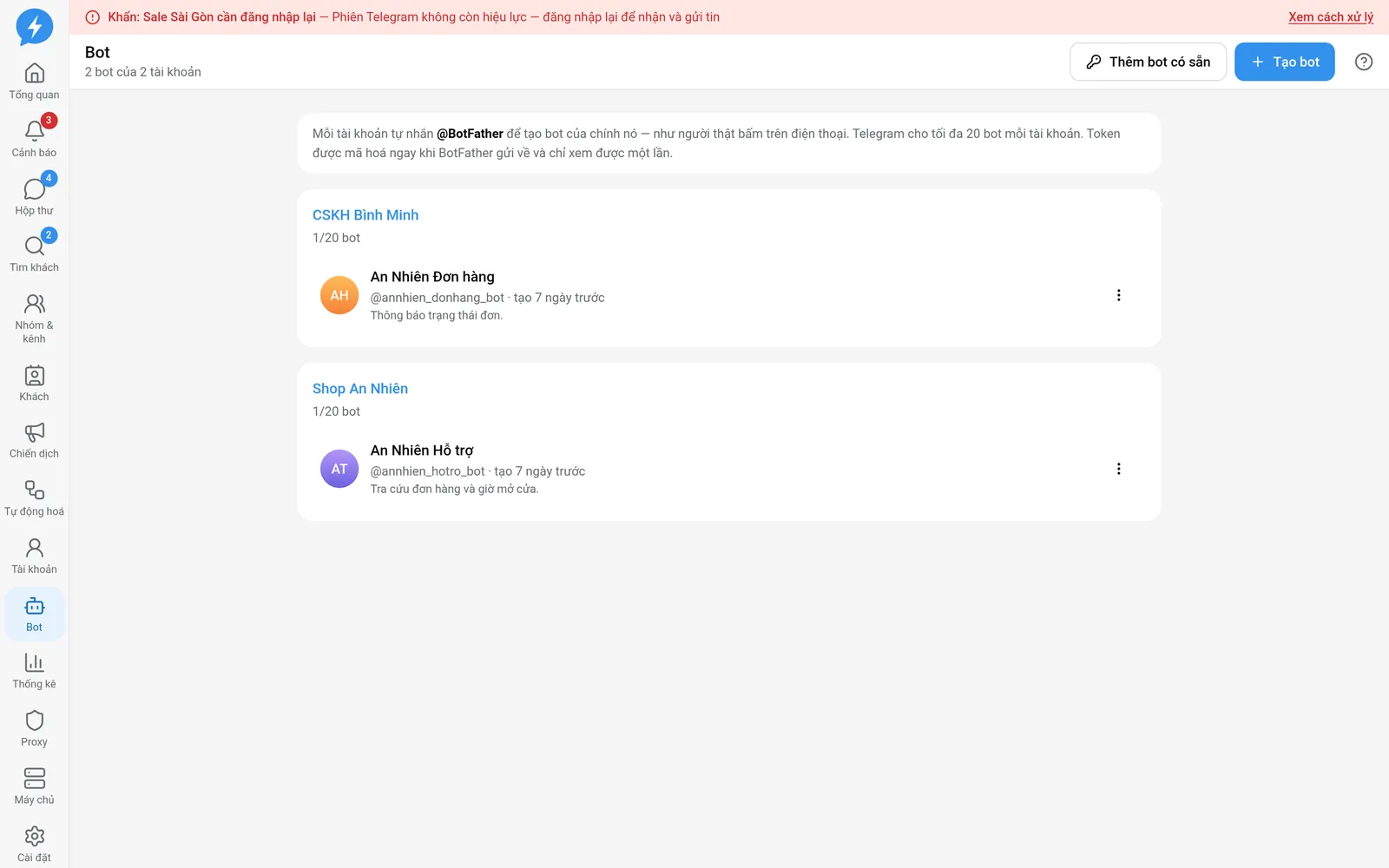The height and width of the screenshot is (868, 1389).
Task: Open options menu for An Nhiên Đơn hàng
Action: click(1118, 295)
